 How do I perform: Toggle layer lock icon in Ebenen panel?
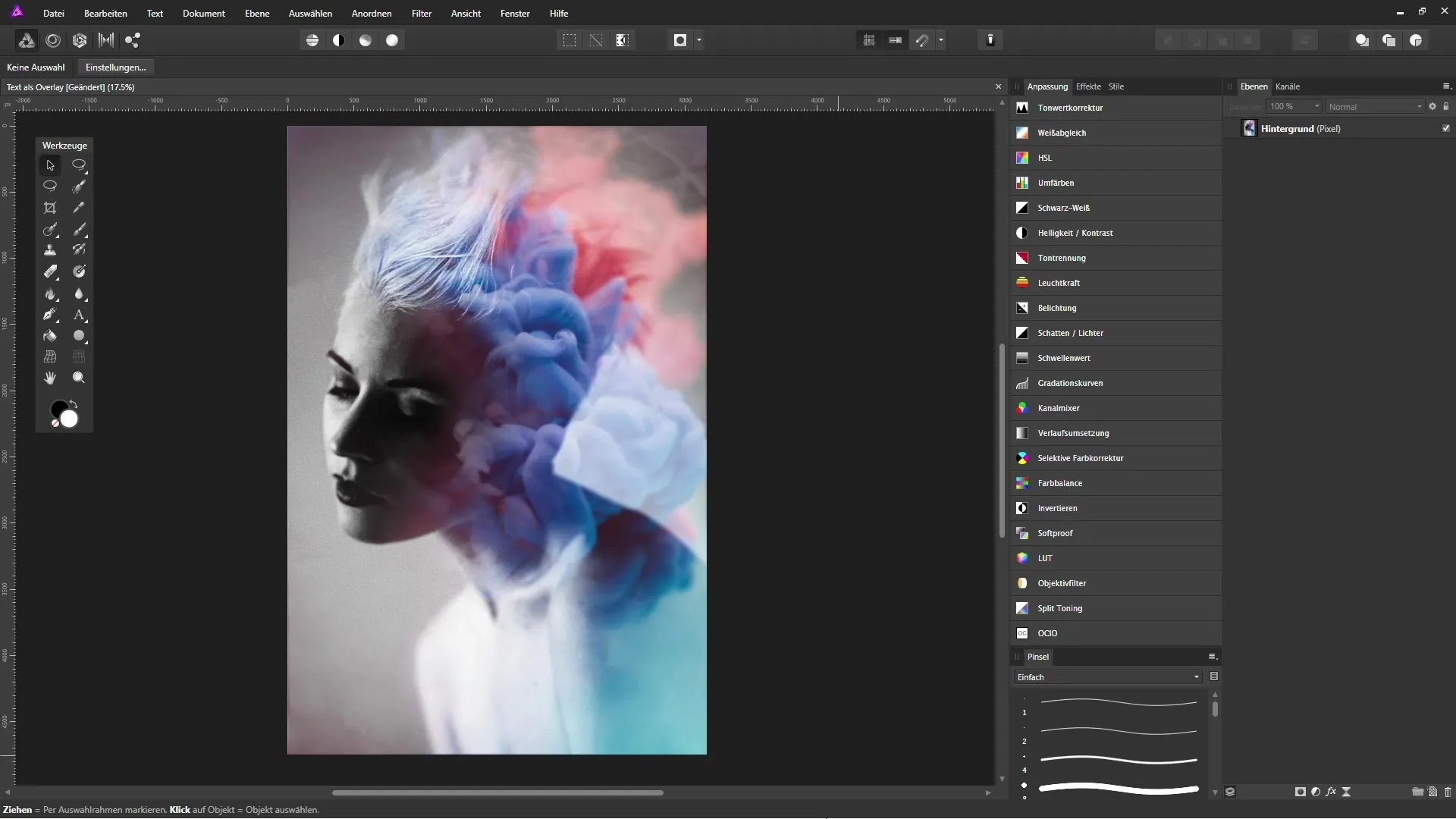[x=1446, y=106]
